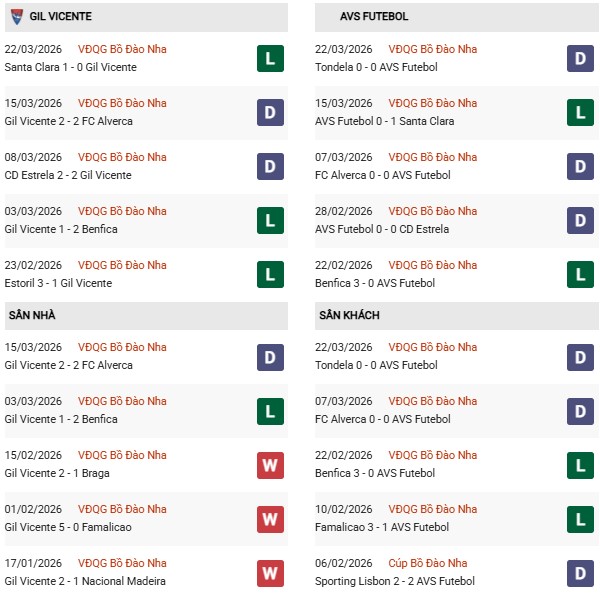Click the D badge for AVS Futebol 0-0 CD Estrela
Image resolution: width=600 pixels, height=593 pixels.
(580, 220)
